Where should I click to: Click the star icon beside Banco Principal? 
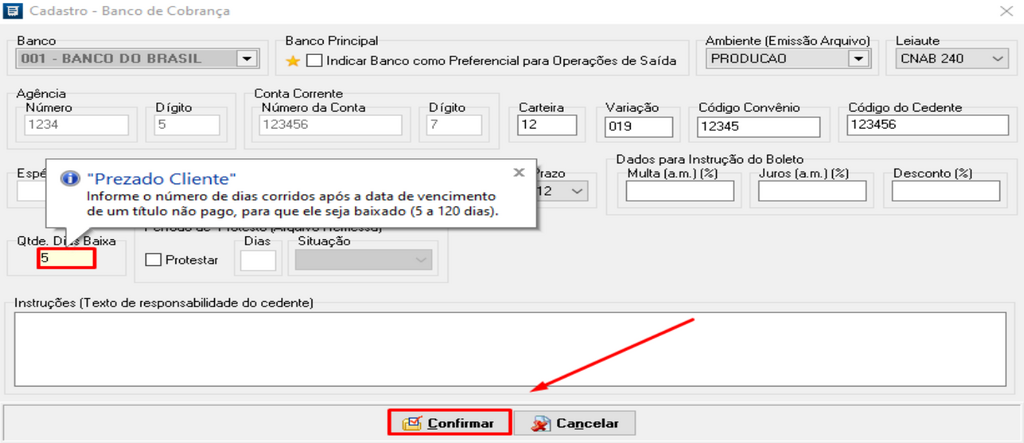pyautogui.click(x=293, y=60)
